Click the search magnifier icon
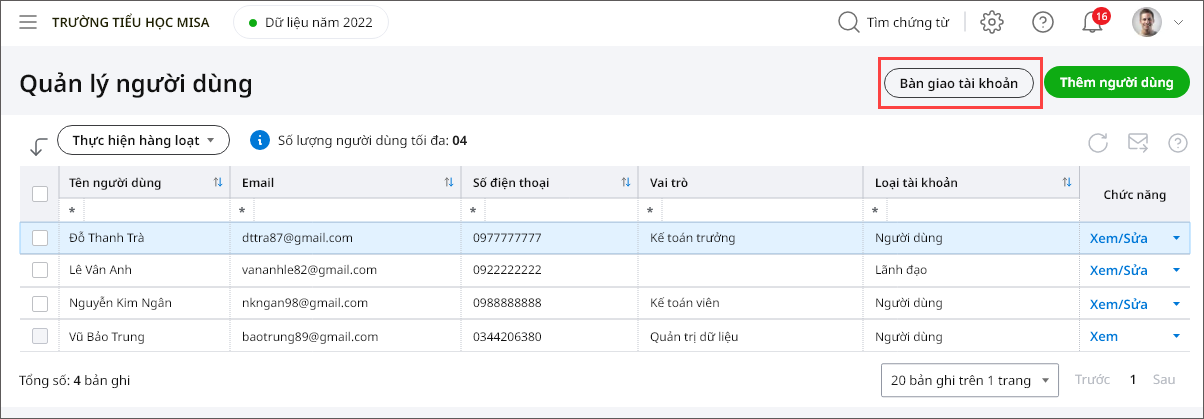 coord(848,22)
